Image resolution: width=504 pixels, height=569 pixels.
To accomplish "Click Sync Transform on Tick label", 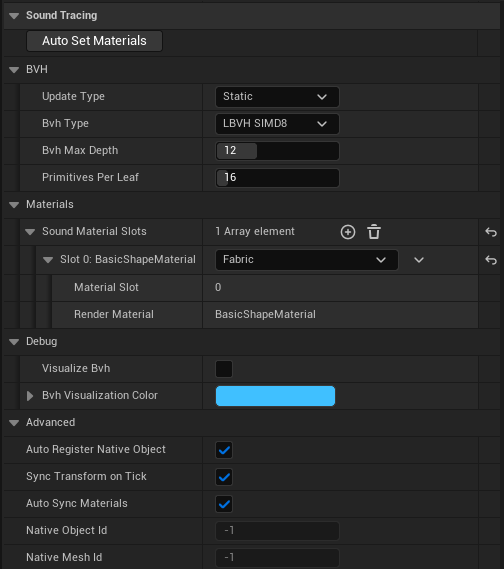I will pos(86,476).
